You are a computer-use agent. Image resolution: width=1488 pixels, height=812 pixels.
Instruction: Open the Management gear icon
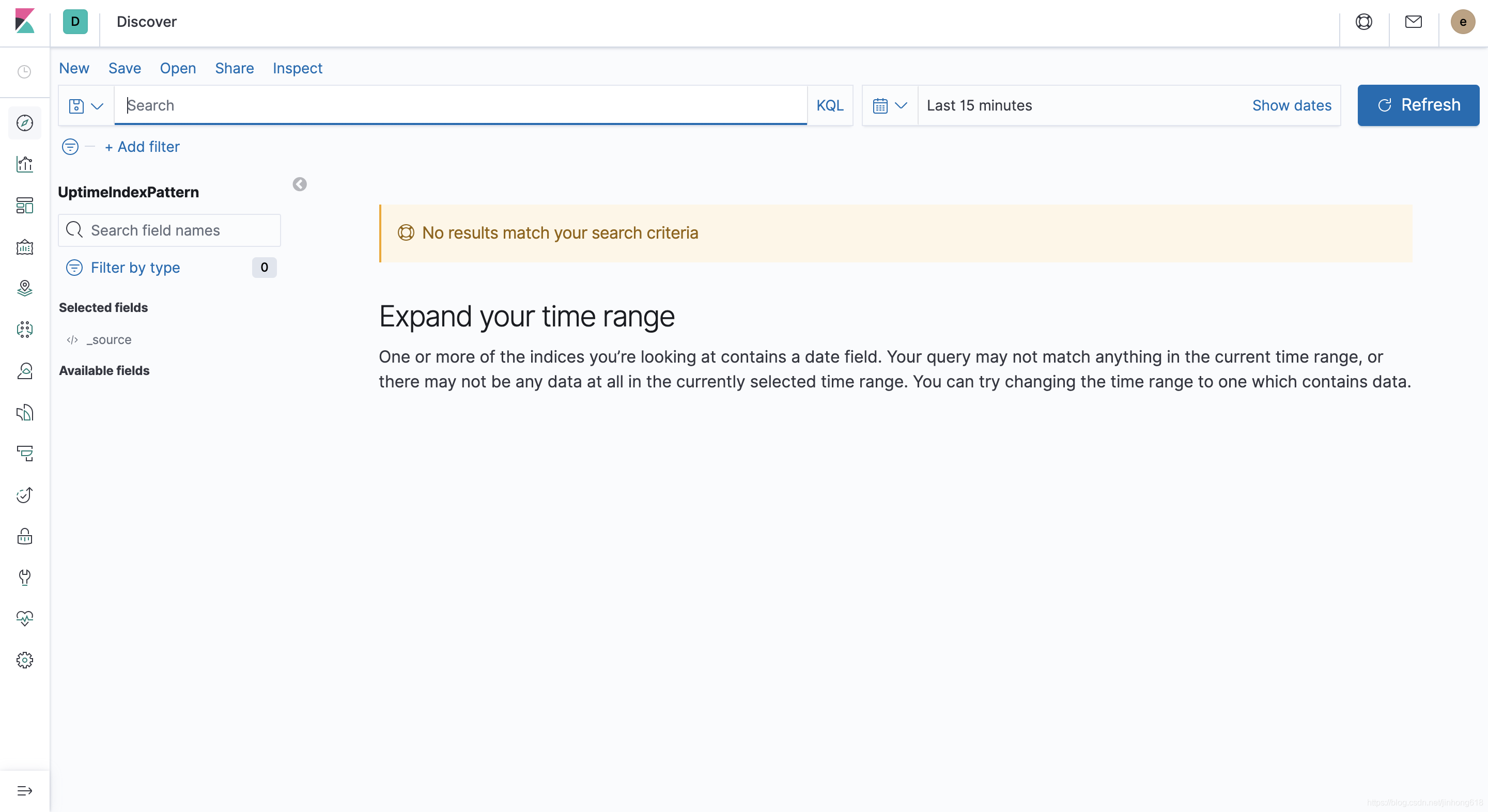click(24, 660)
